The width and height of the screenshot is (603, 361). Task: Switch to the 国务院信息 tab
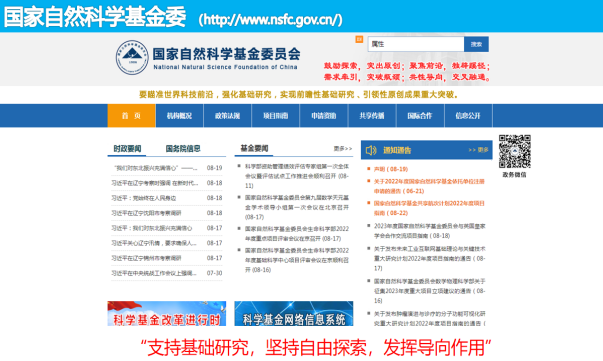click(183, 149)
